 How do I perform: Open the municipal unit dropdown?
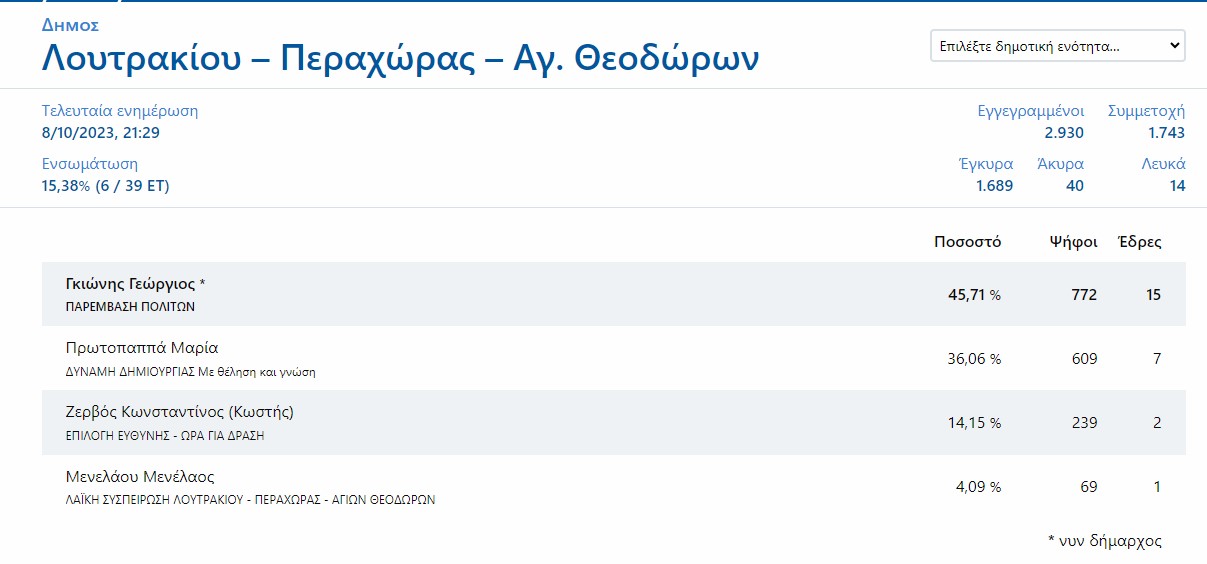[x=1057, y=46]
